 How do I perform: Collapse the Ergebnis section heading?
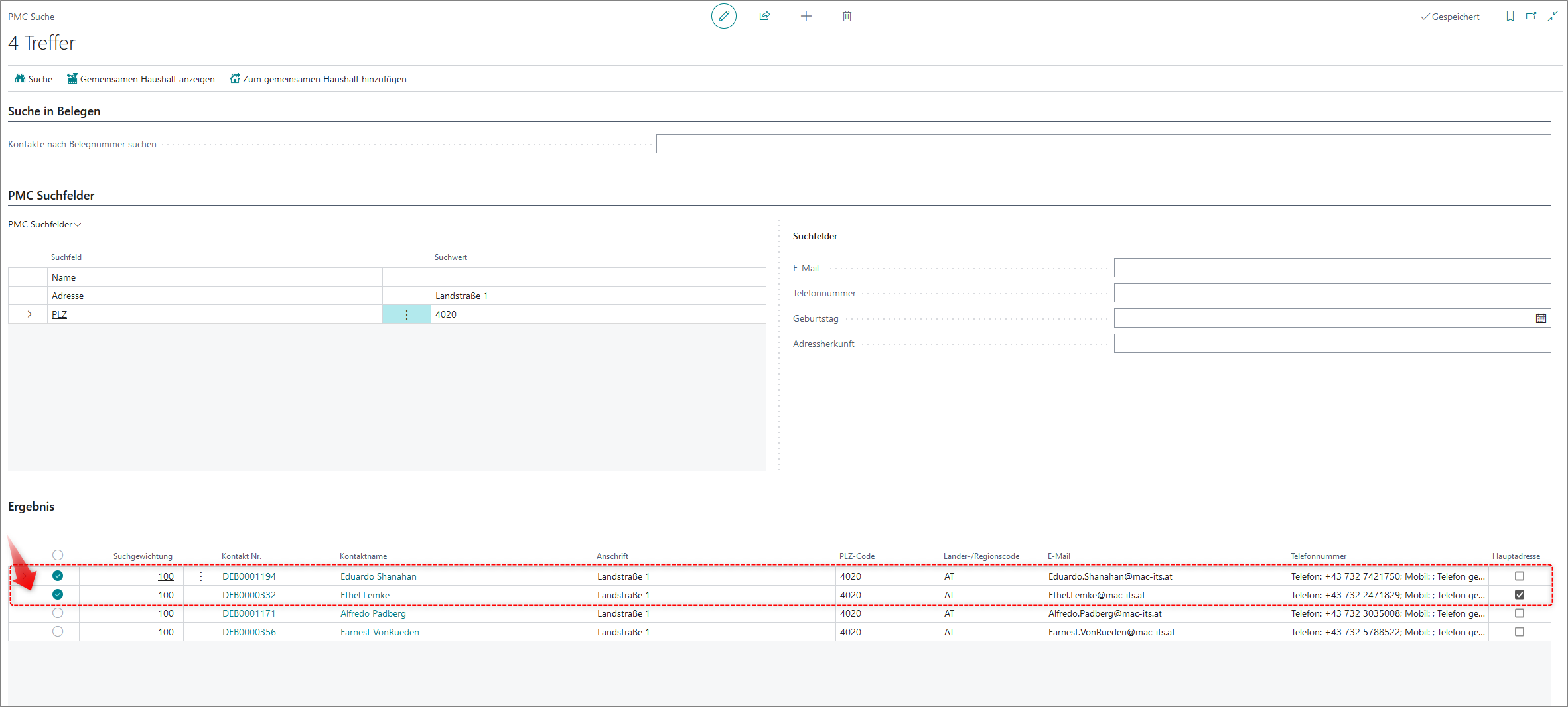pyautogui.click(x=31, y=507)
